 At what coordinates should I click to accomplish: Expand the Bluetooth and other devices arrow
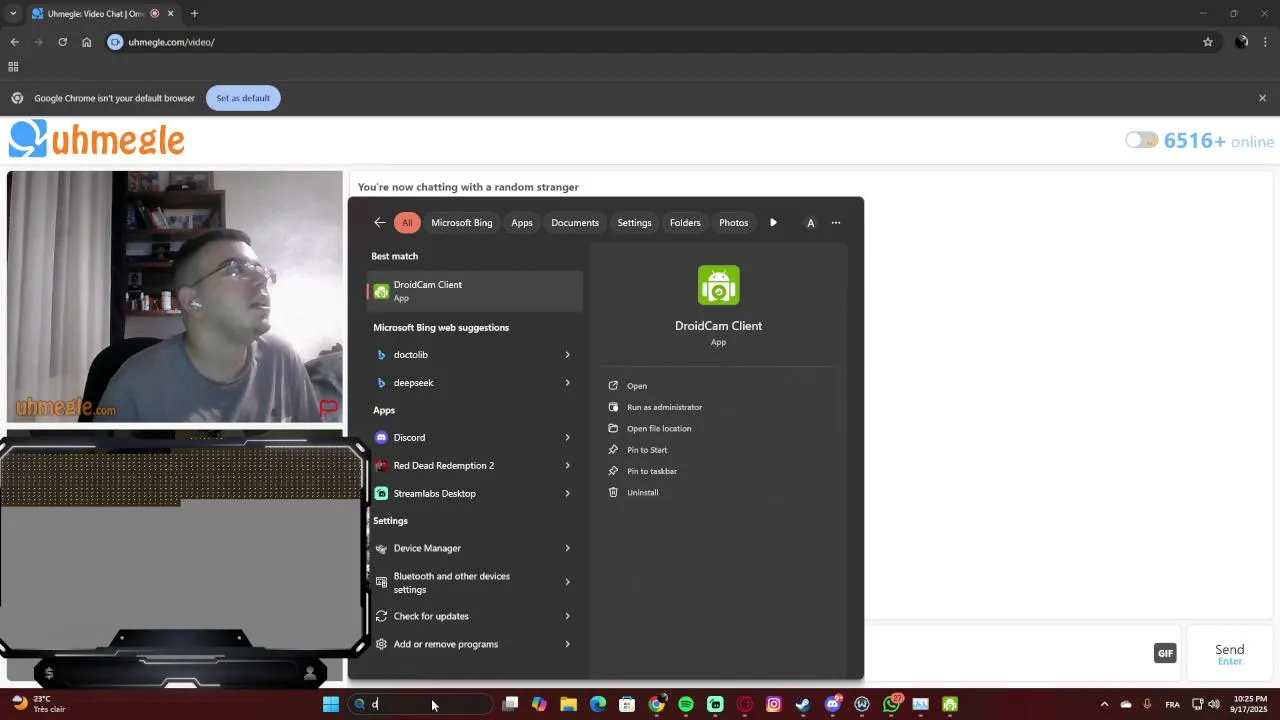pyautogui.click(x=567, y=582)
